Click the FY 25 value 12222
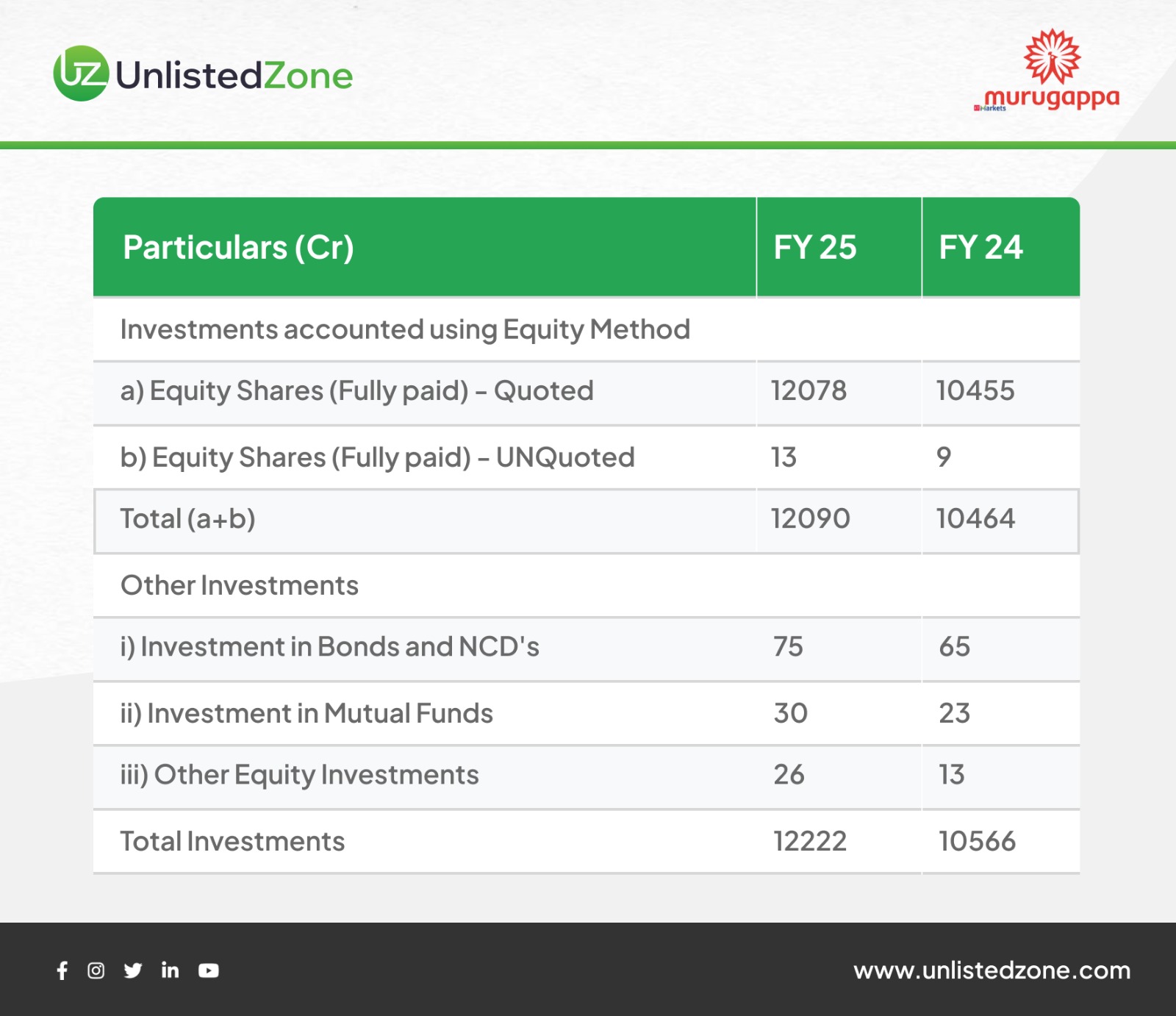 (x=810, y=841)
